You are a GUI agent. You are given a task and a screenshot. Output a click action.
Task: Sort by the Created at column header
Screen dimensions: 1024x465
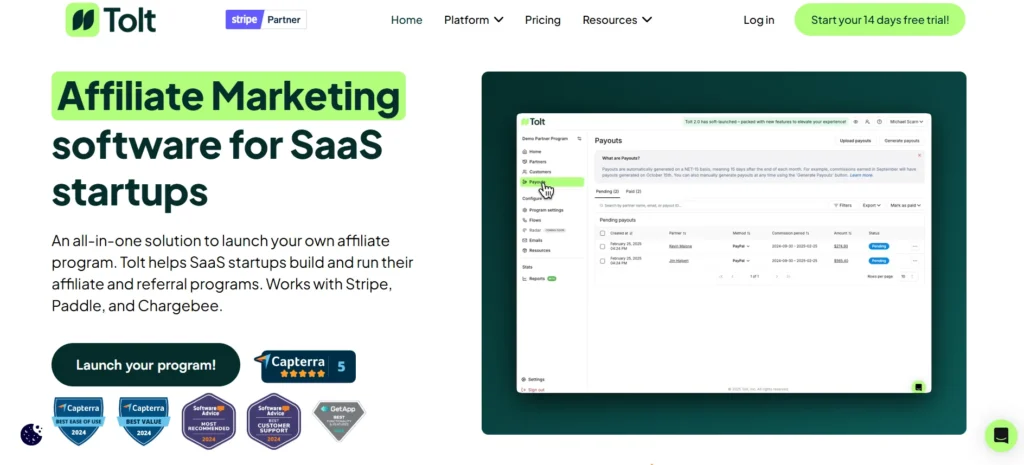coord(621,233)
